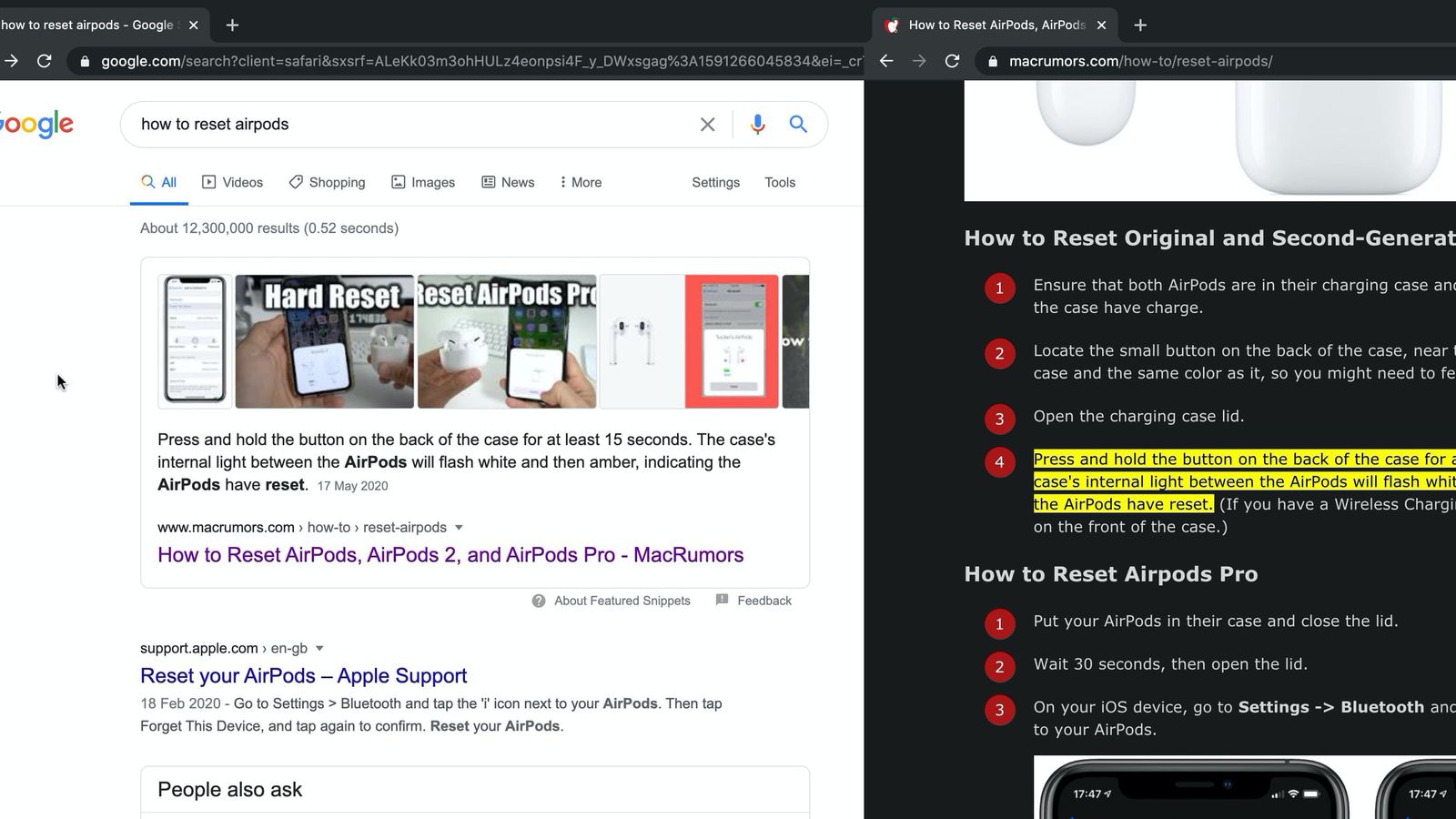Go back in the MacRumors window

point(886,61)
